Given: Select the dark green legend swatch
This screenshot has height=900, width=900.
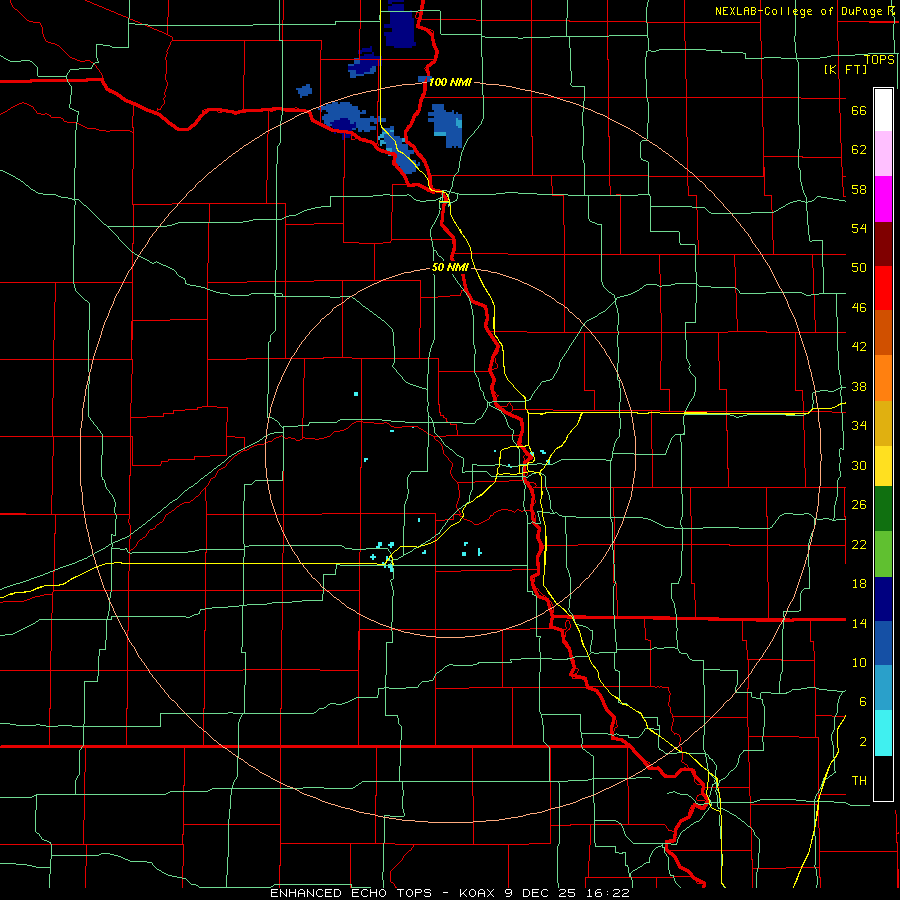Looking at the screenshot, I should click(x=883, y=509).
